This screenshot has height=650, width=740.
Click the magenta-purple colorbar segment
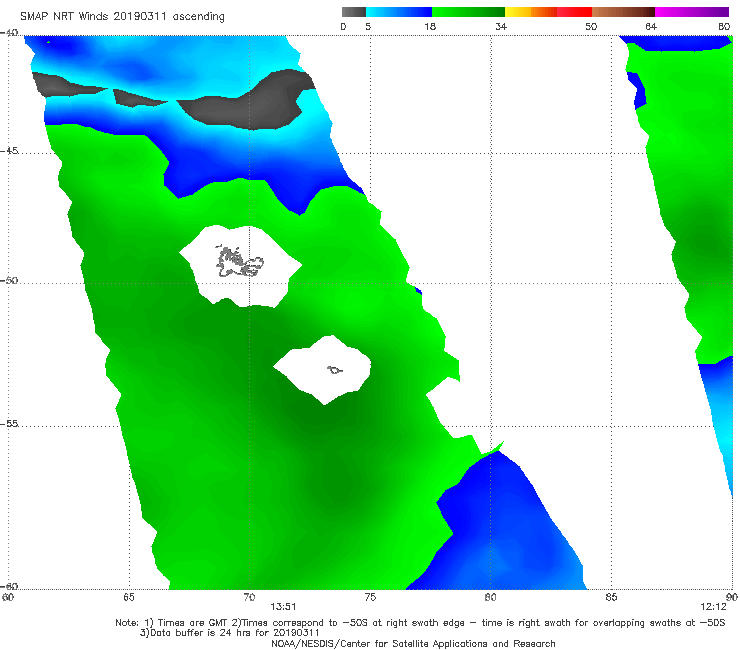(692, 12)
